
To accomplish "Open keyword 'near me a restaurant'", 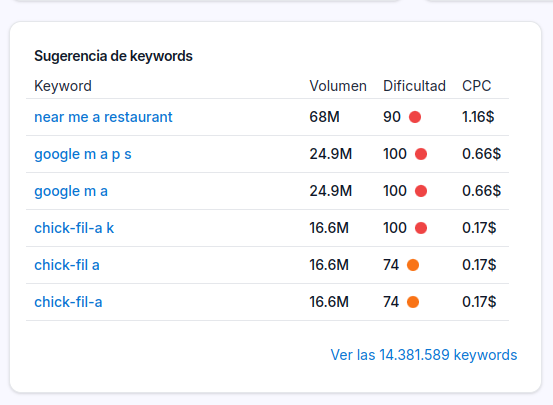I will pyautogui.click(x=103, y=117).
